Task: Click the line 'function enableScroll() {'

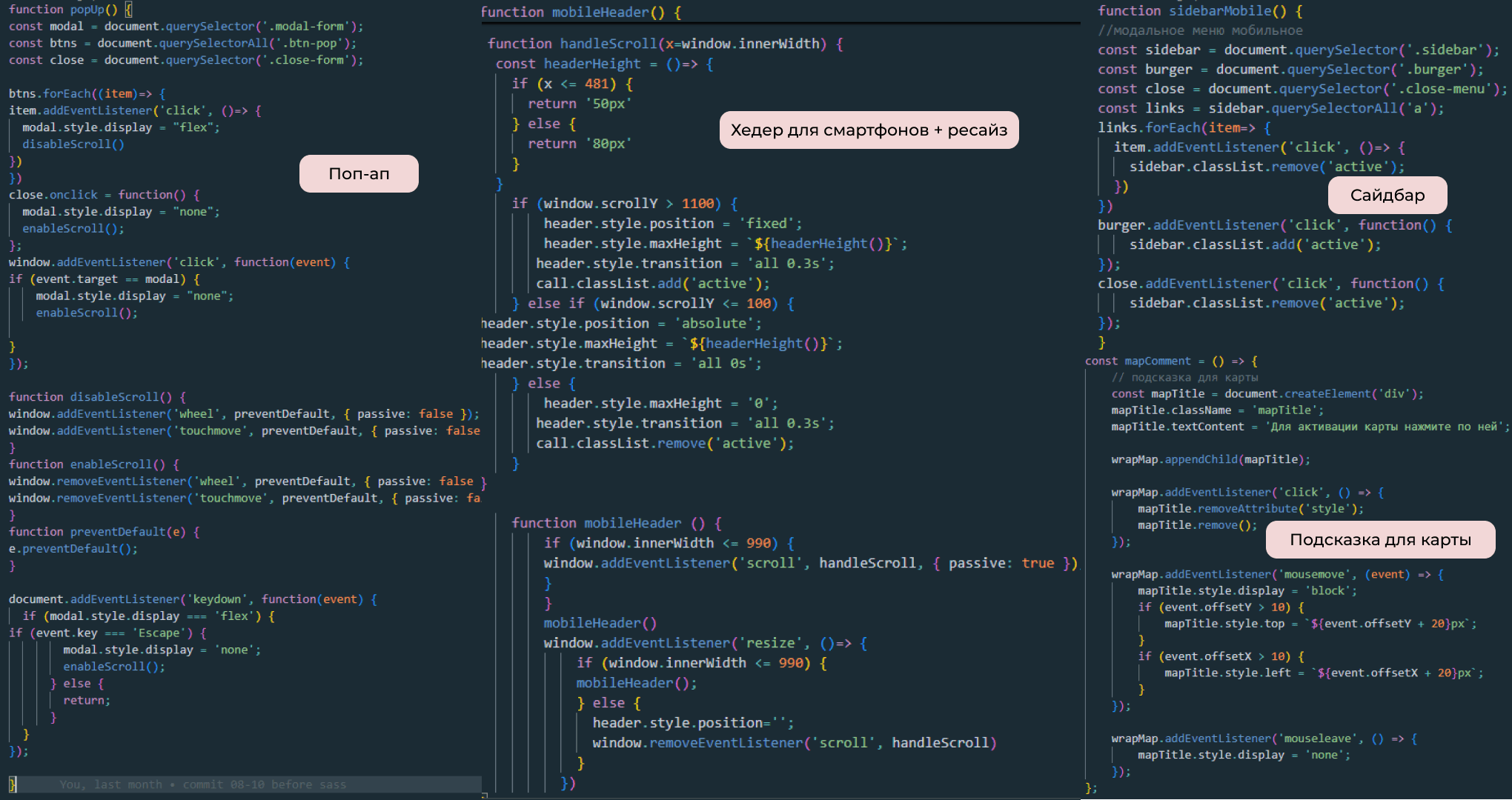Action: coord(94,464)
